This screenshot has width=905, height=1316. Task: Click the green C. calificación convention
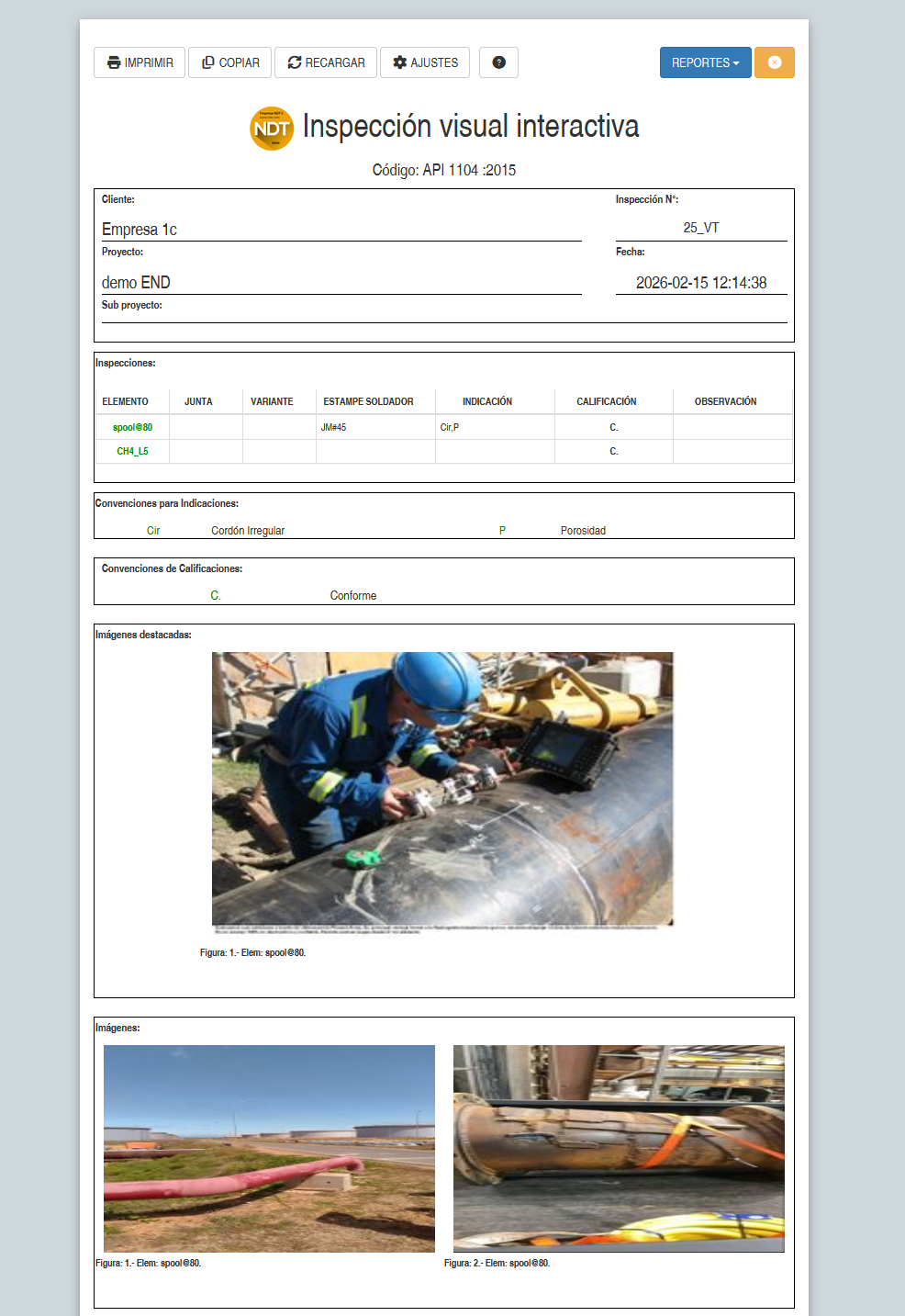(216, 596)
